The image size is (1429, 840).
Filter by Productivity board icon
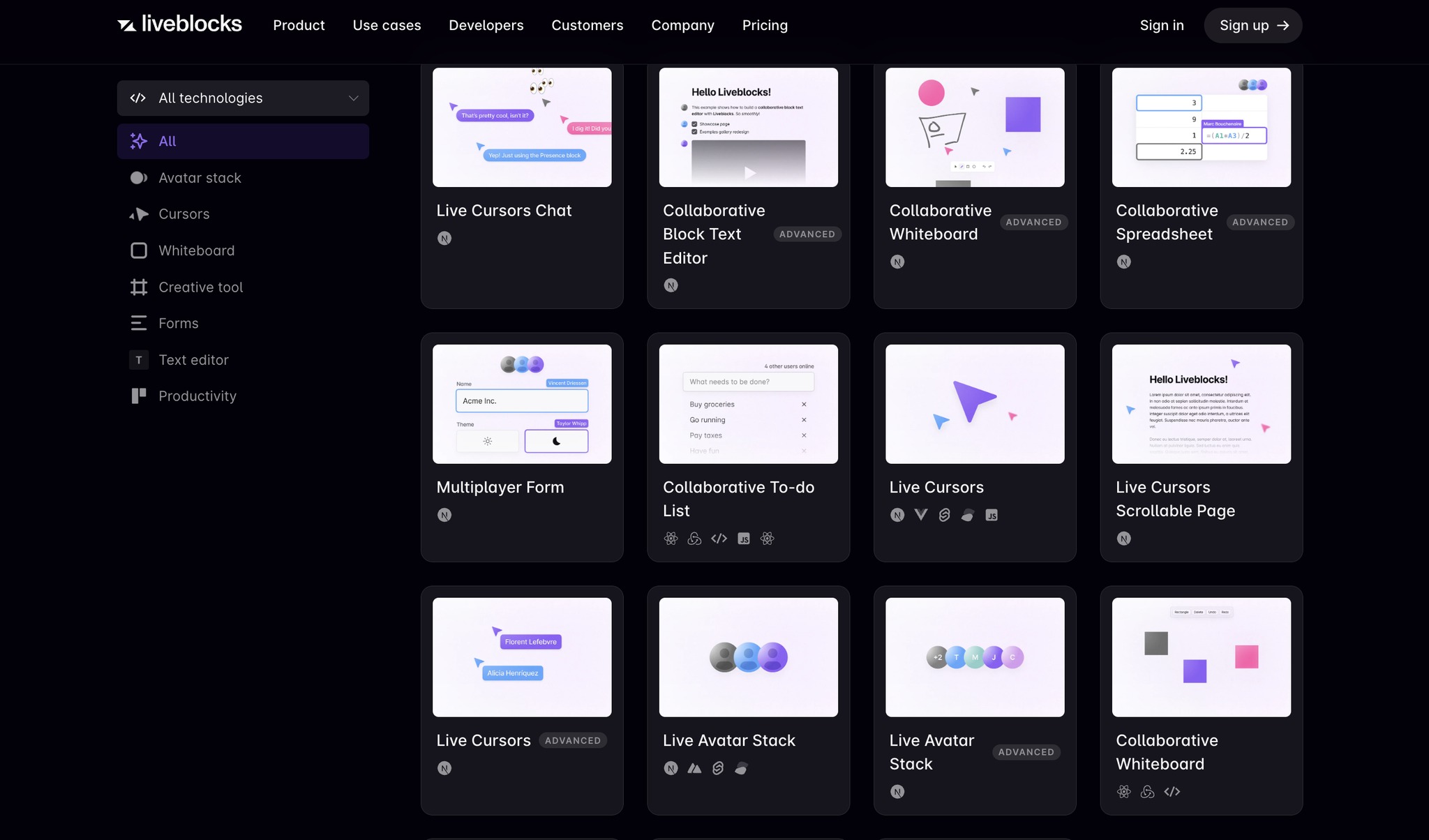[139, 396]
